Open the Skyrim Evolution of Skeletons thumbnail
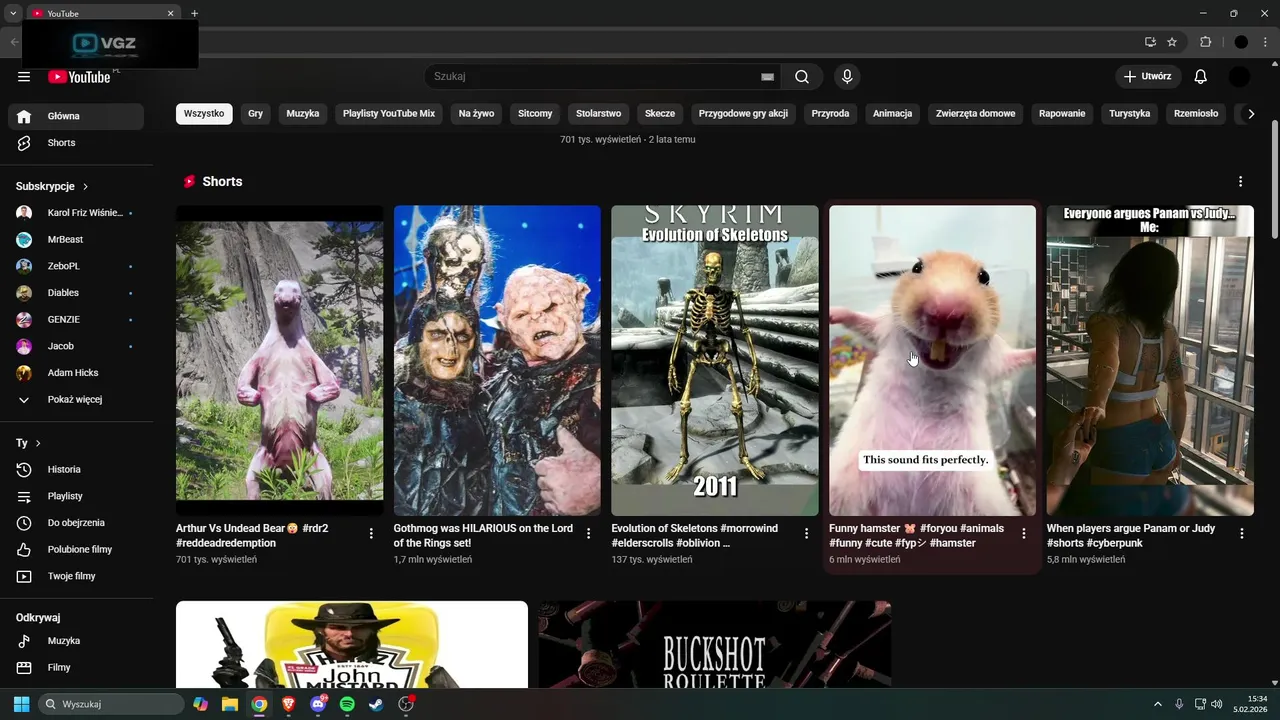The width and height of the screenshot is (1280, 720). [x=715, y=361]
